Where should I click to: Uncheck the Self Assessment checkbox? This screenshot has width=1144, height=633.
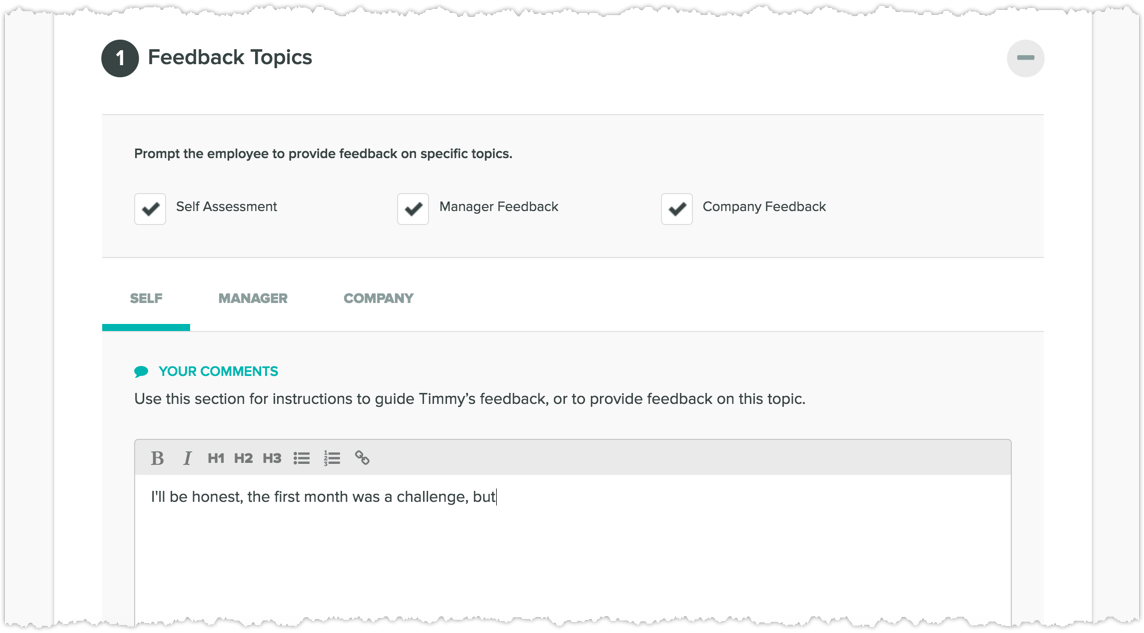pyautogui.click(x=150, y=209)
